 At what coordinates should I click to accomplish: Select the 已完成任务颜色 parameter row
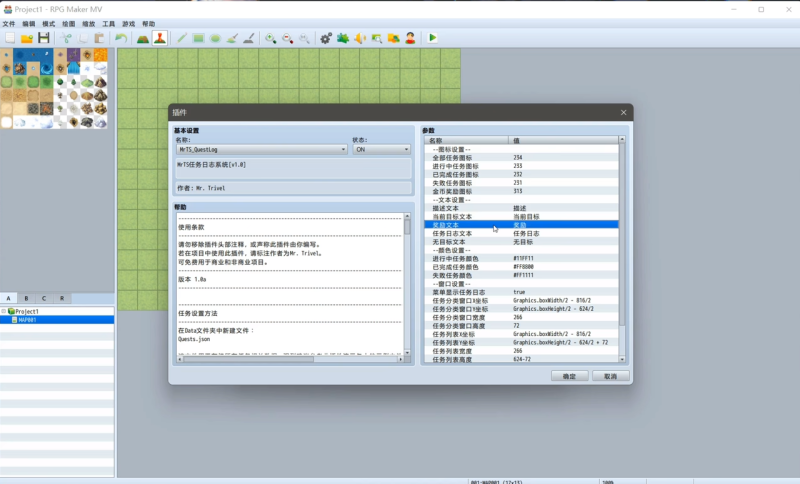pos(521,267)
